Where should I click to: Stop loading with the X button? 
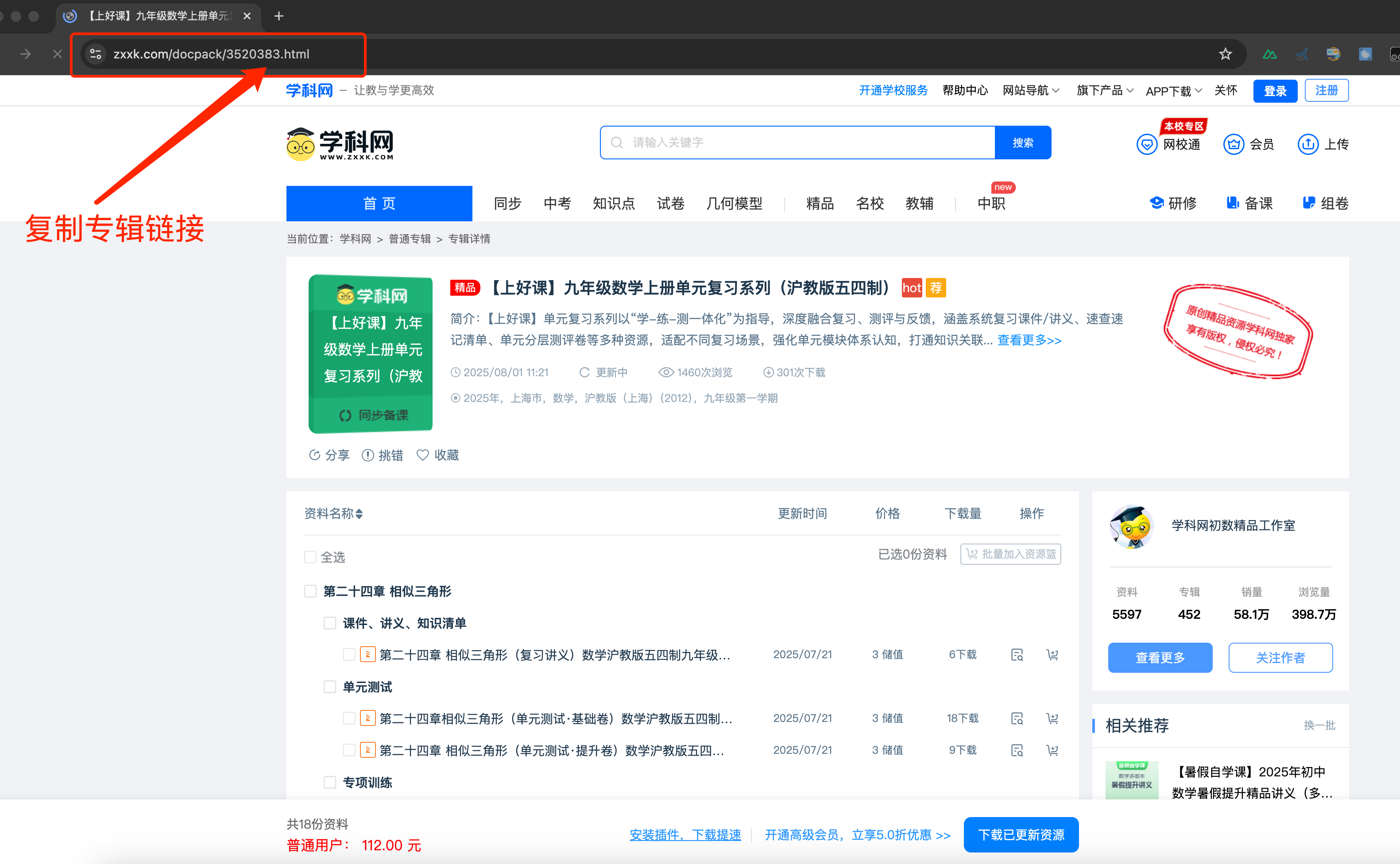pos(57,54)
